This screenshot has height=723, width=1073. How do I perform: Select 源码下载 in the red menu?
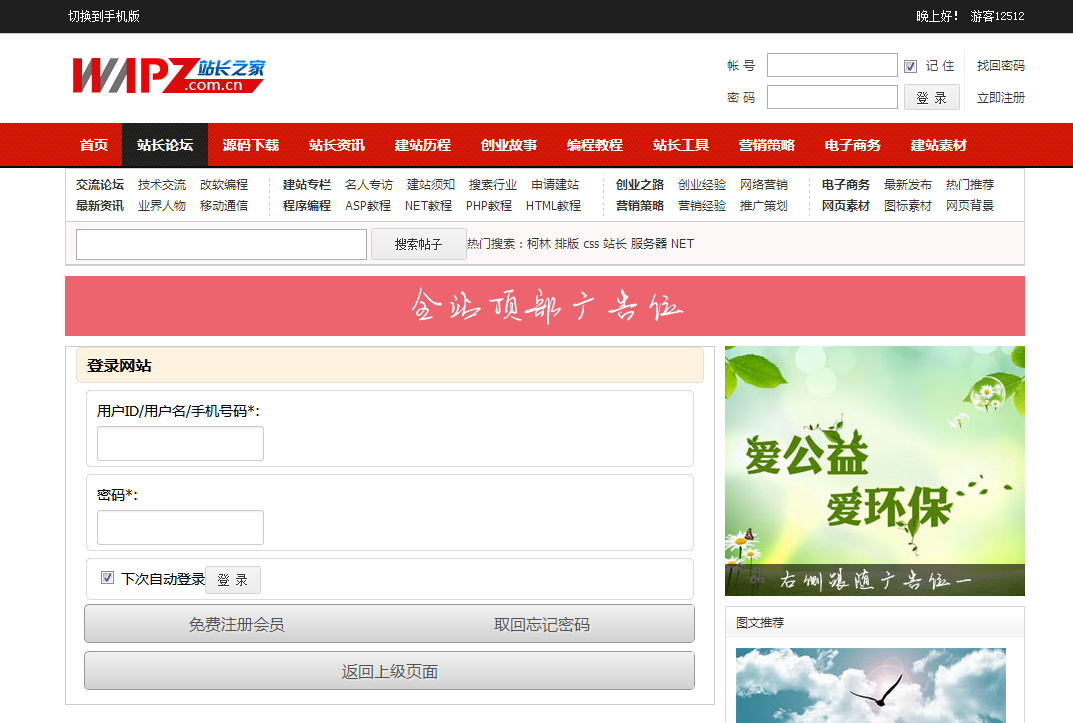[x=251, y=145]
